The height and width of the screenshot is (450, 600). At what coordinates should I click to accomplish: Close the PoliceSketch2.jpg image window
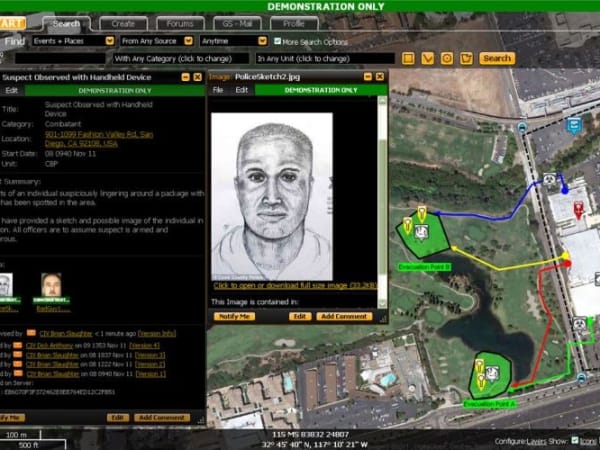382,76
